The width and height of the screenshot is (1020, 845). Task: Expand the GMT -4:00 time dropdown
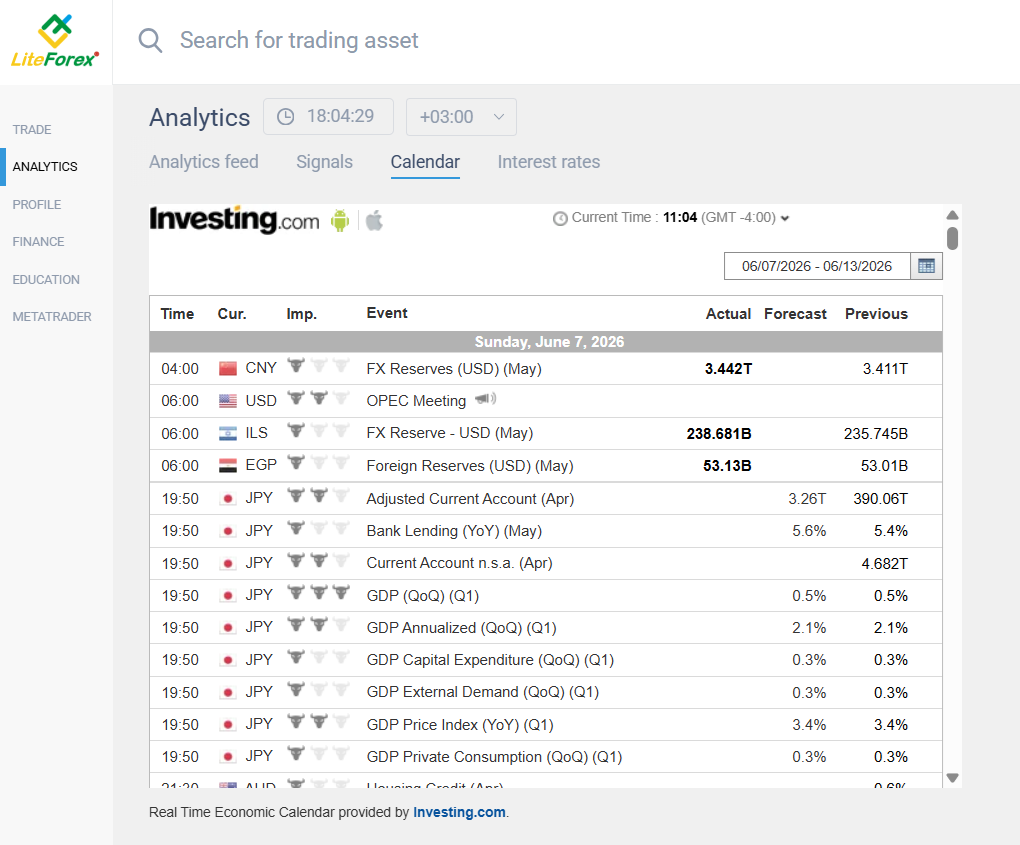point(785,219)
